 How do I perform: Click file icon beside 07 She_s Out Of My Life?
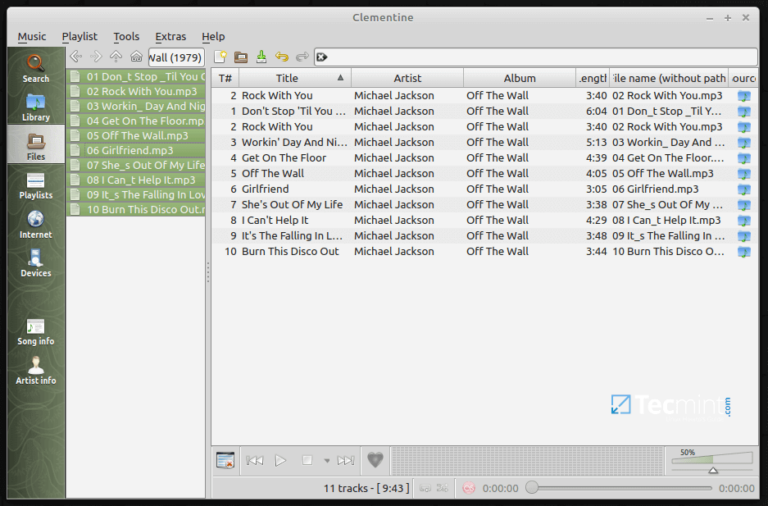click(75, 165)
